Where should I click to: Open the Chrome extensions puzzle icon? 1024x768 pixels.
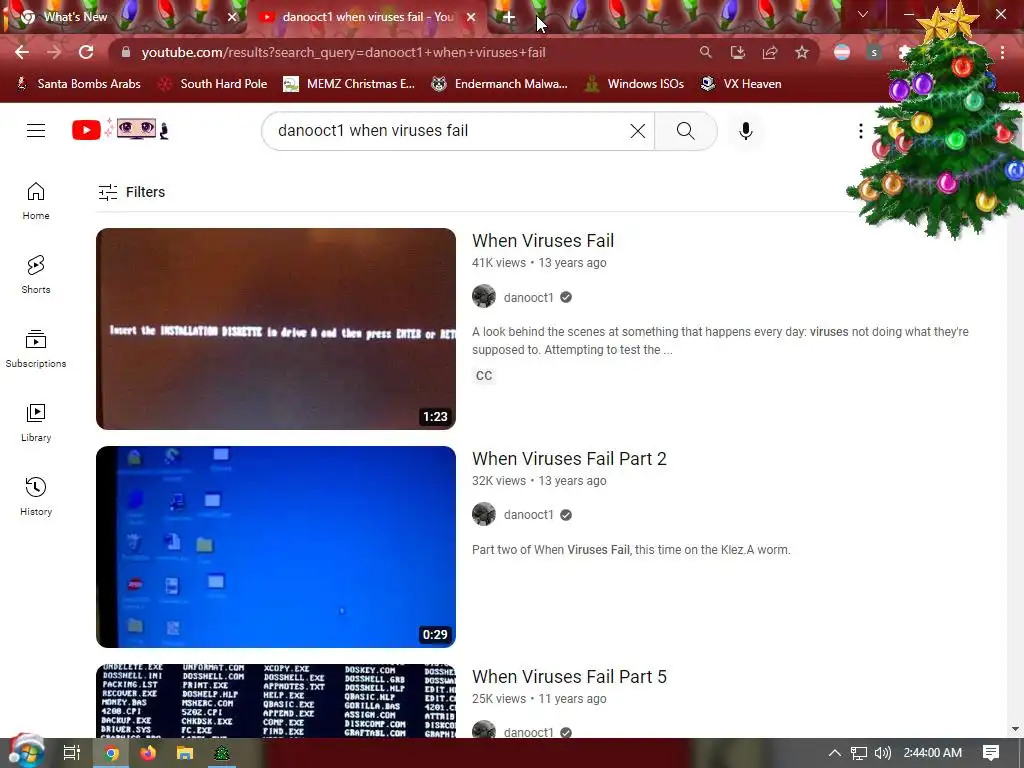905,52
